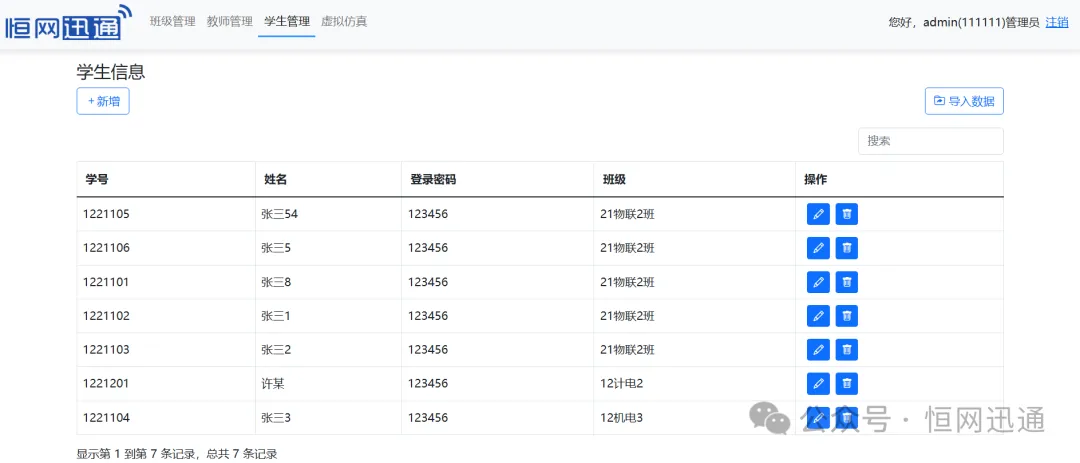Click the 注销 logout link
Viewport: 1080px width, 463px height.
(x=1057, y=22)
